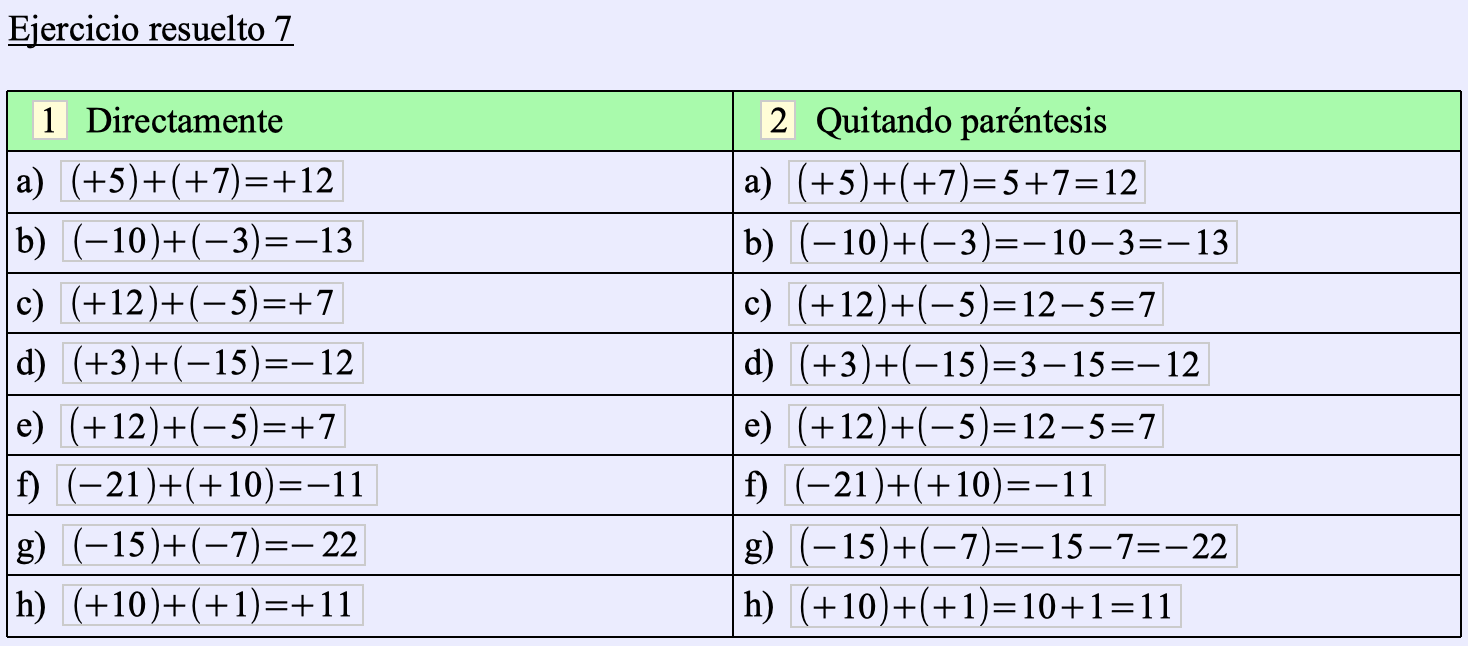Image resolution: width=1468 pixels, height=646 pixels.
Task: Click formula (+10)+(+1)=10+1=11
Action: tap(985, 607)
